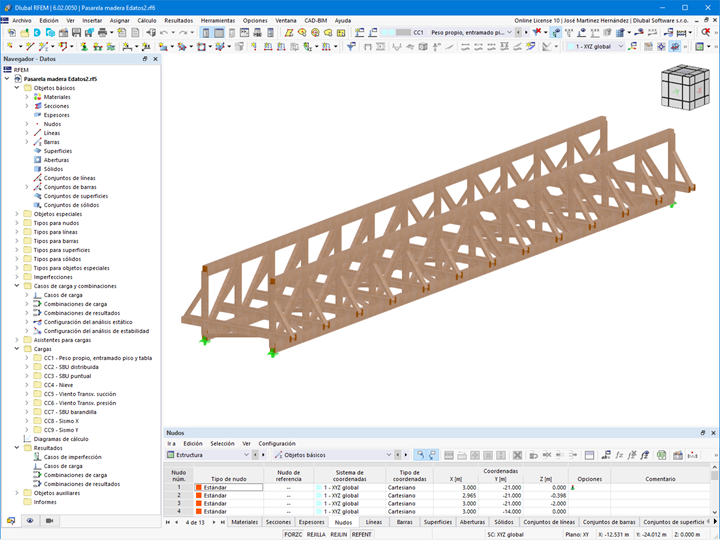Toggle REJLIN status bar button
The image size is (720, 540).
click(339, 534)
